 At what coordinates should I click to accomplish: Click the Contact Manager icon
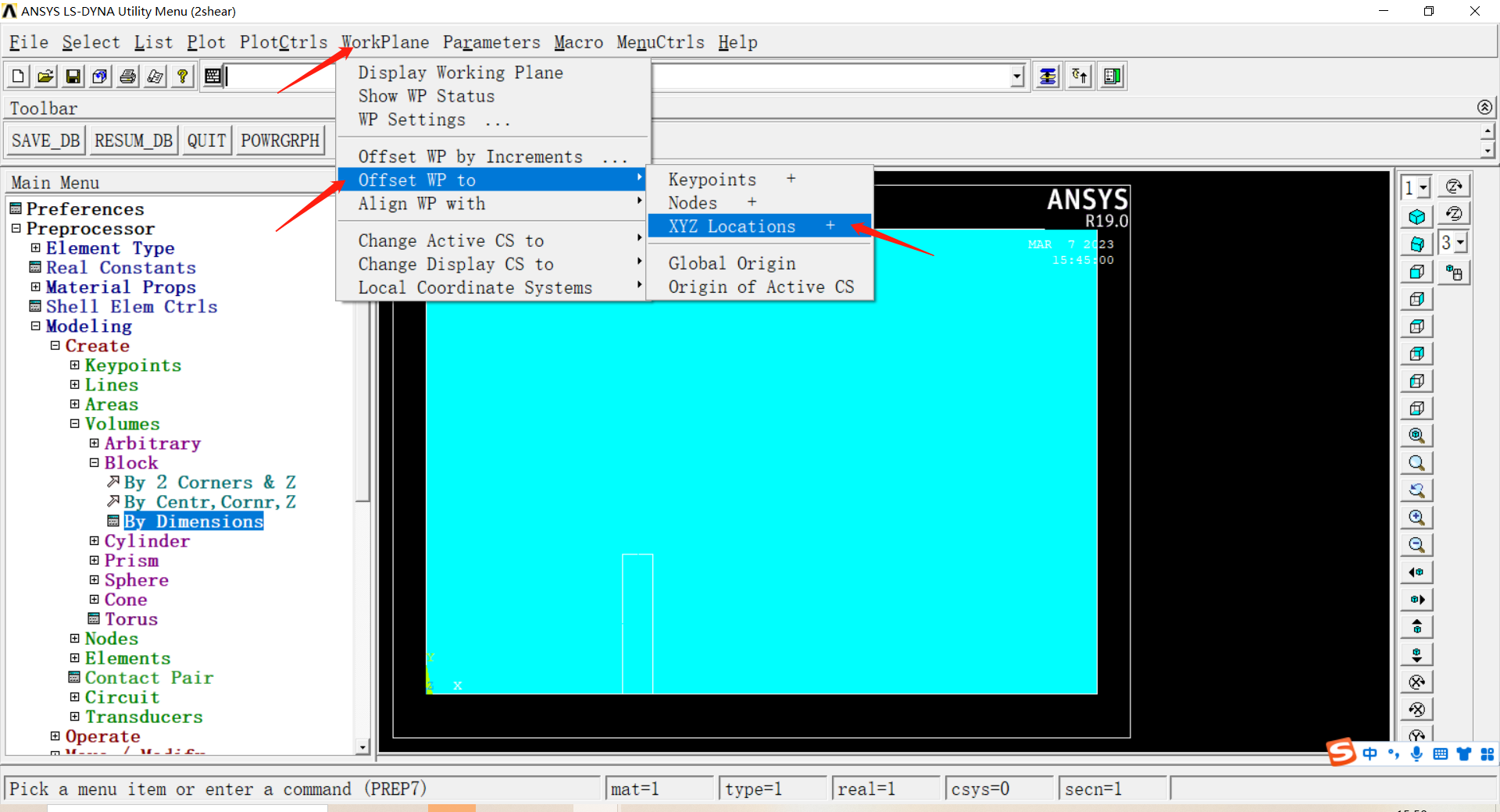pyautogui.click(x=1112, y=77)
